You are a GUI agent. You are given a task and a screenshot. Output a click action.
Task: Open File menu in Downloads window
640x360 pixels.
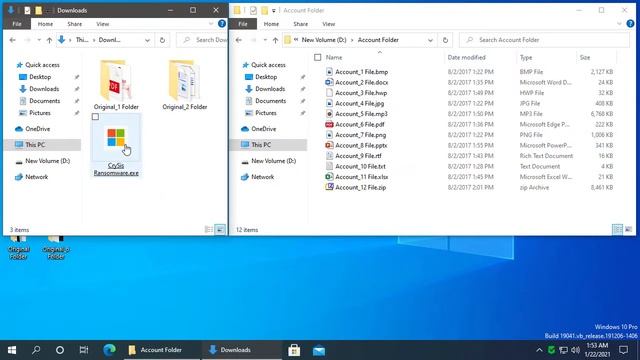pyautogui.click(x=17, y=24)
